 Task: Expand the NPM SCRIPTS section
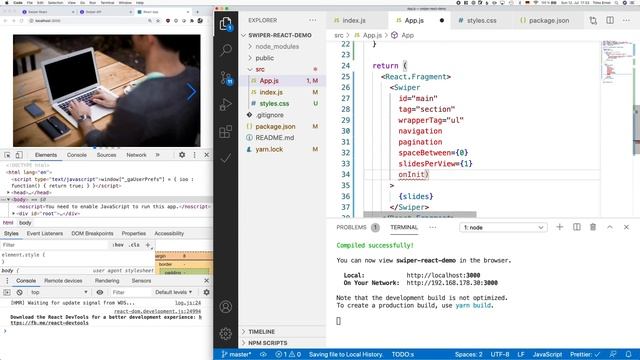[x=267, y=343]
